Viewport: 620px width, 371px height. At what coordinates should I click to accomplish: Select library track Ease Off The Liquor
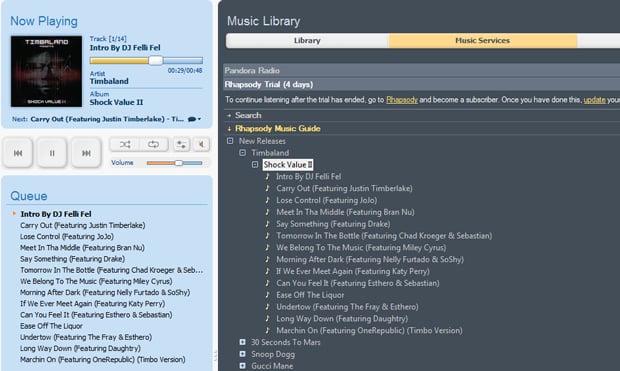pyautogui.click(x=310, y=295)
